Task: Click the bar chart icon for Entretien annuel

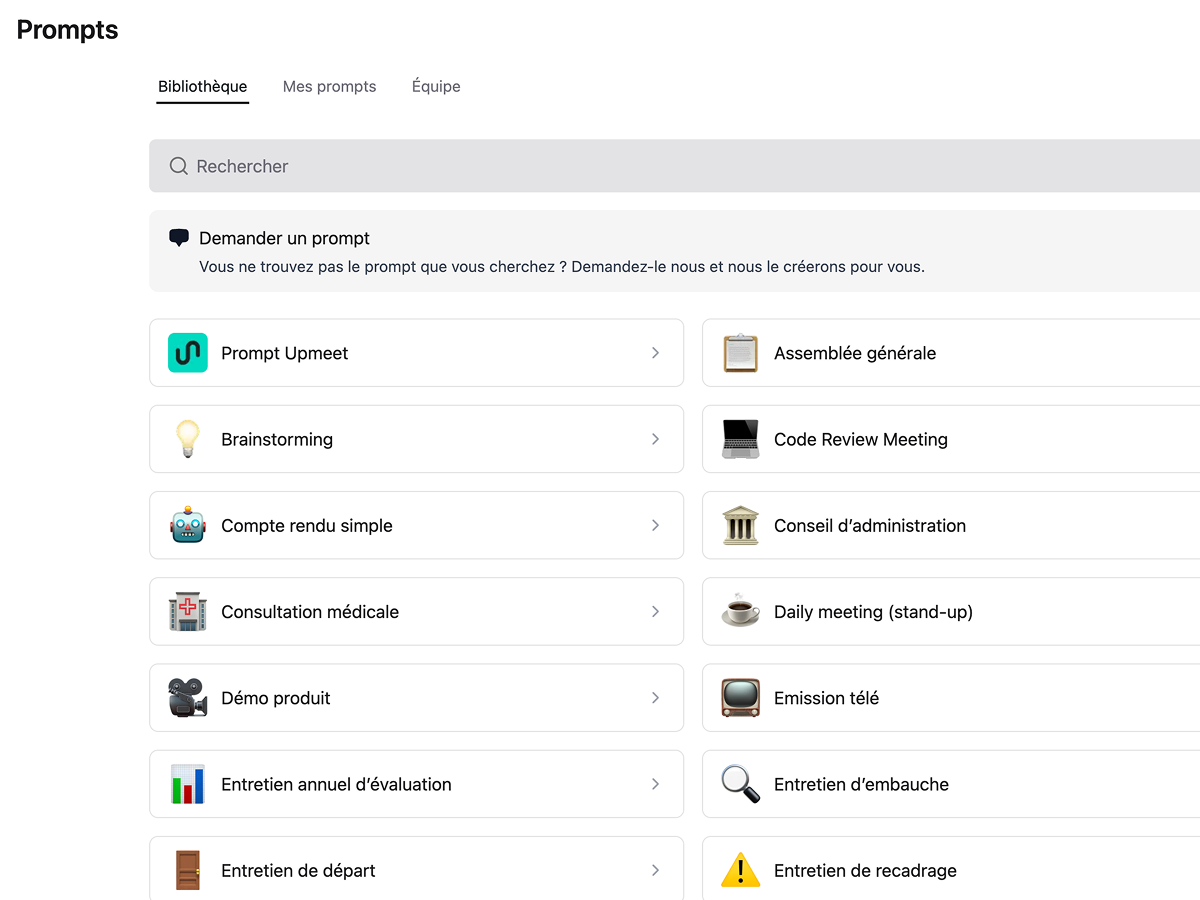Action: (188, 784)
